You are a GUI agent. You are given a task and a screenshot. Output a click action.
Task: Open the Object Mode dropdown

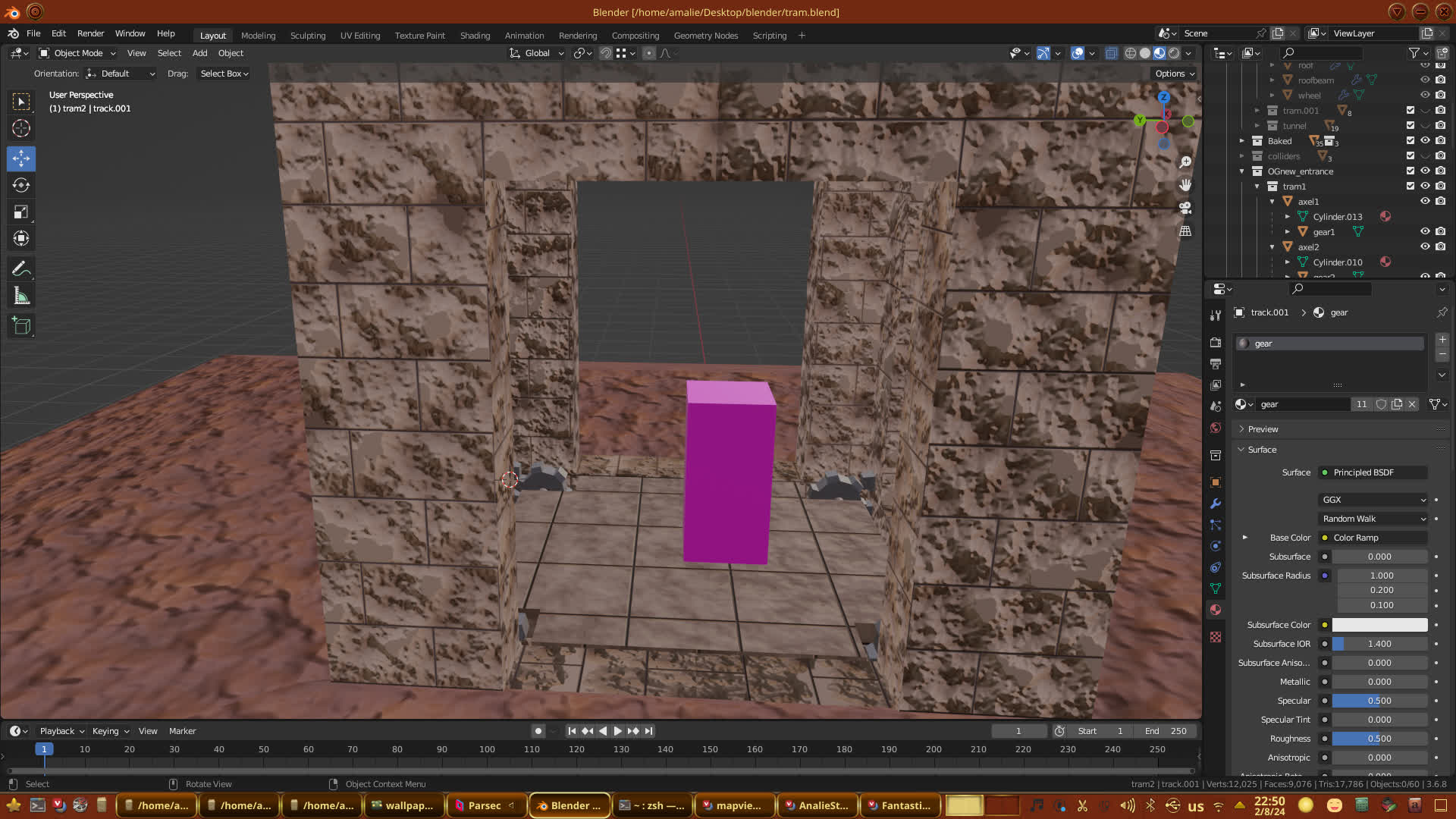(77, 53)
